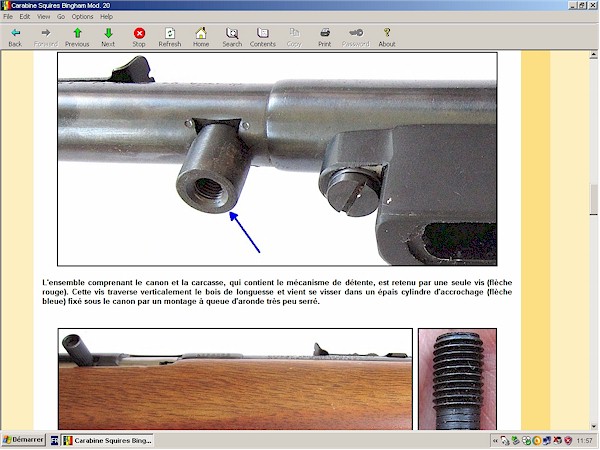Click the vertical scrollbar up arrow

tap(593, 55)
